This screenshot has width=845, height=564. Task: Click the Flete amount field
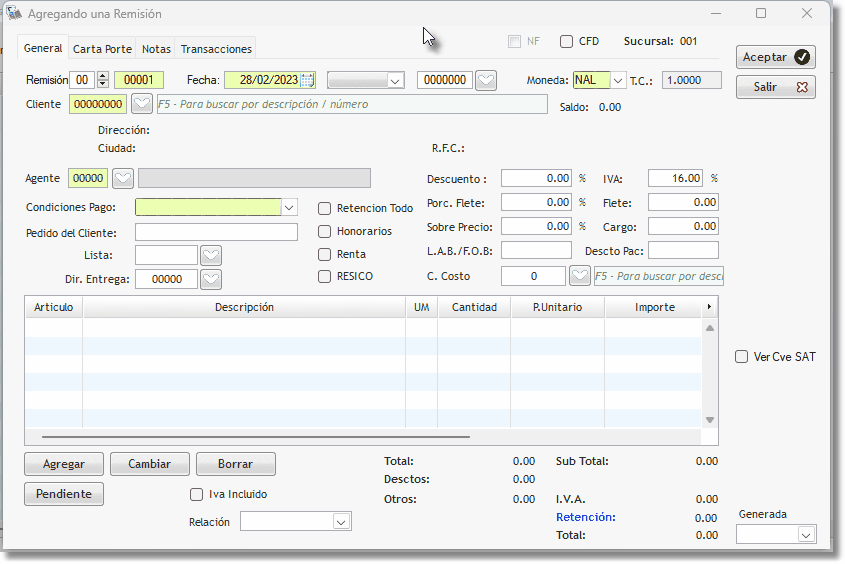[683, 203]
